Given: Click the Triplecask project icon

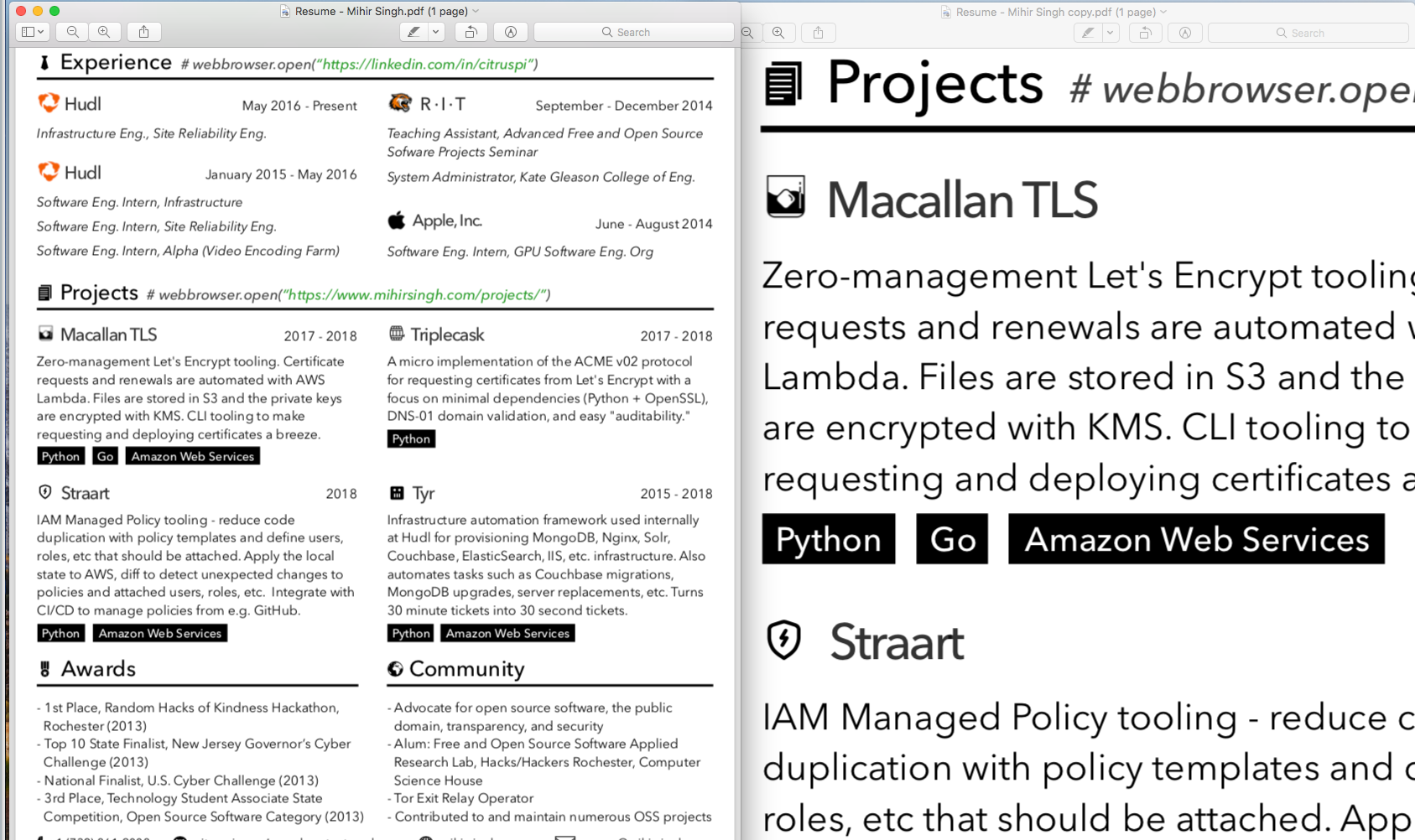Looking at the screenshot, I should 397,333.
